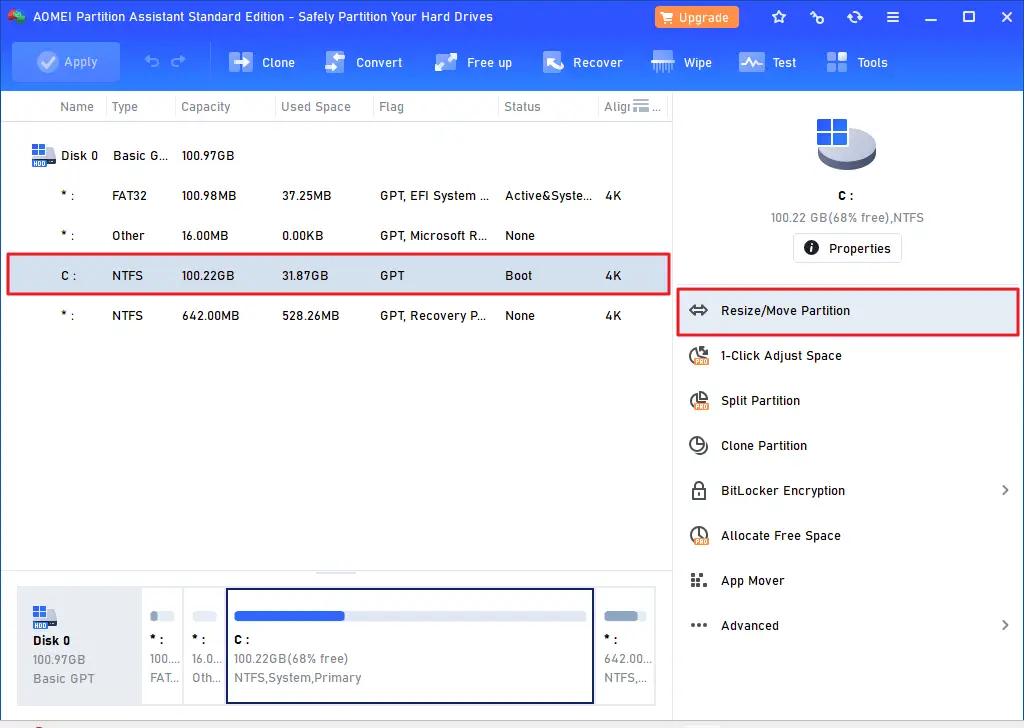Open the Tools menu

[x=857, y=63]
